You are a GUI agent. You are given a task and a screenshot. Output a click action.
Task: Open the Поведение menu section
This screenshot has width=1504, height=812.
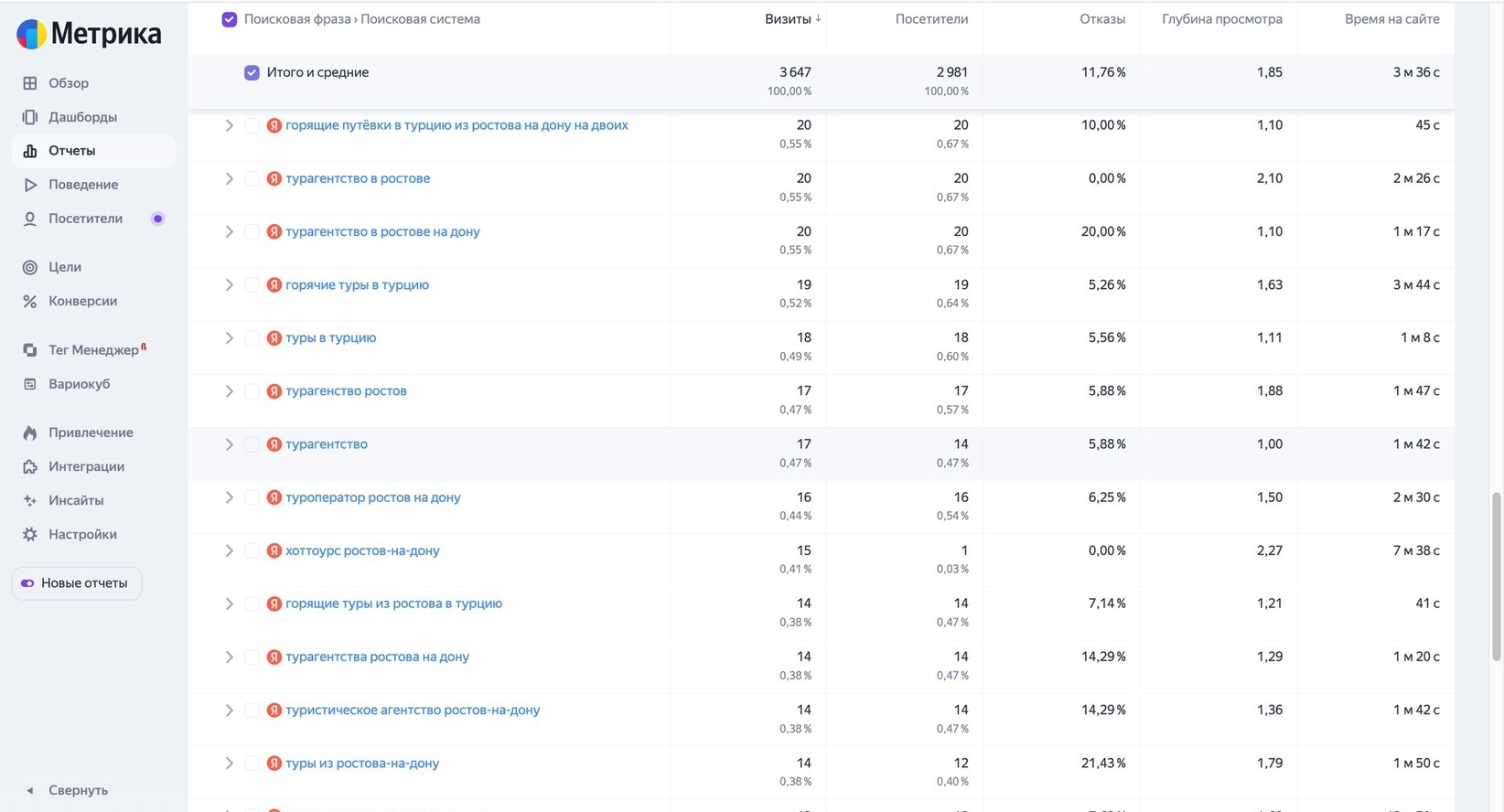point(83,185)
